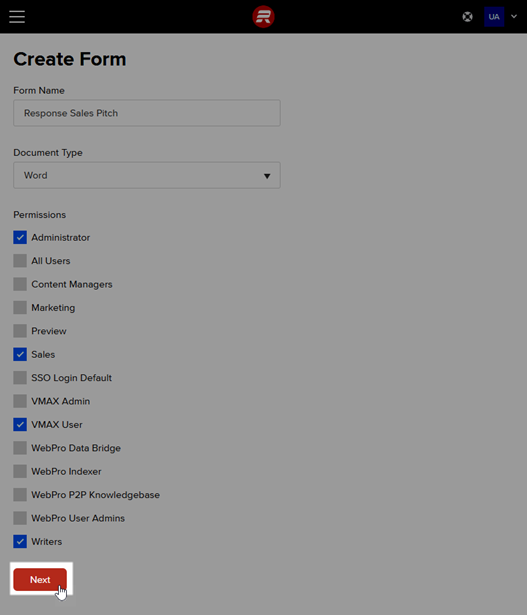
Task: Enable the VMAX Admin checkbox
Action: click(20, 401)
